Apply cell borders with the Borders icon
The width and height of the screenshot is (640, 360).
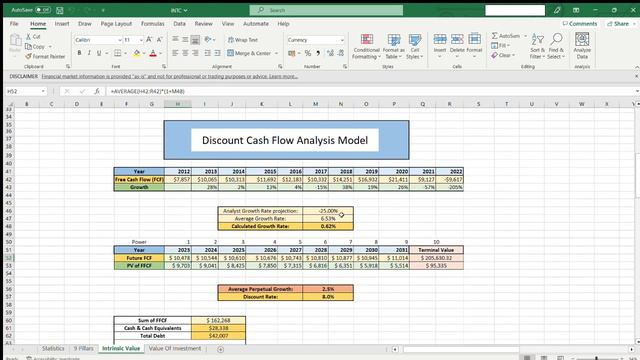point(118,53)
